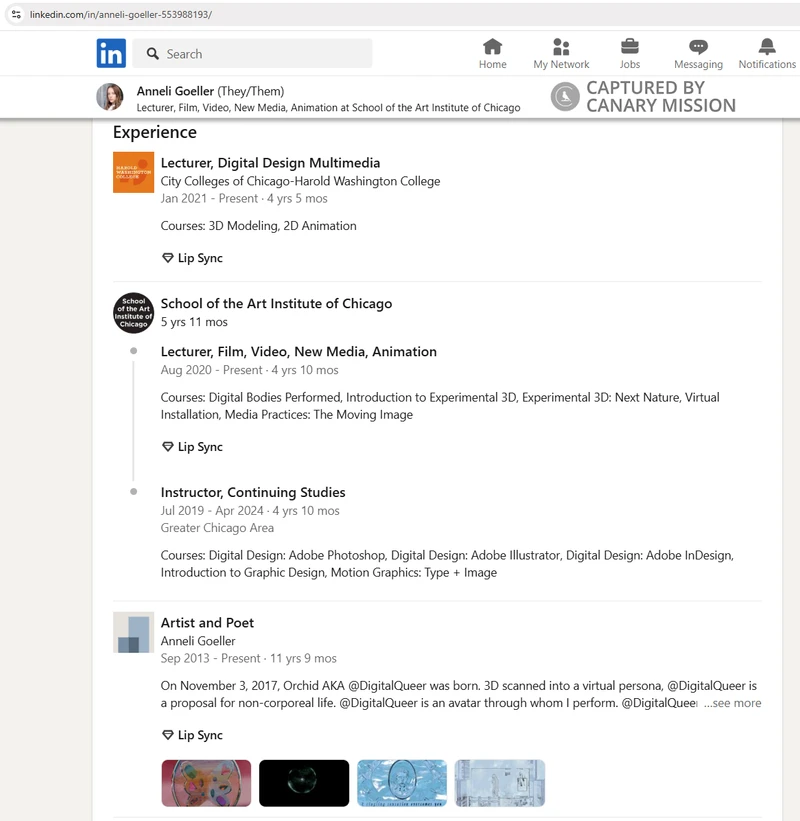Screen dimensions: 800x821
Task: Click the diamond skill icon under Film, Video lecturer role
Action: pos(168,447)
